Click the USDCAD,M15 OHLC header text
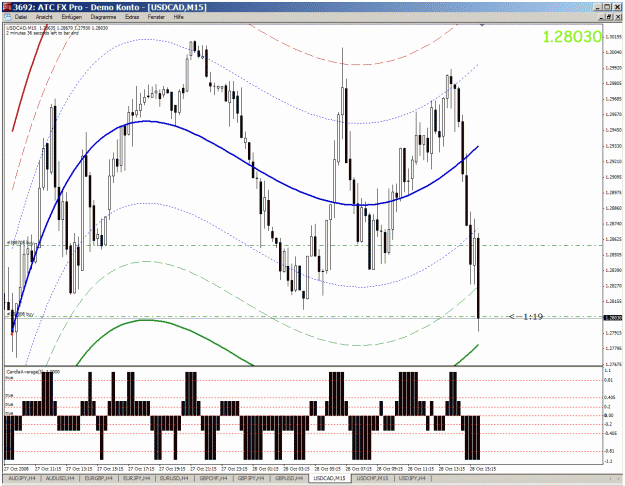Screen dimensions: 625x486 tap(57, 28)
